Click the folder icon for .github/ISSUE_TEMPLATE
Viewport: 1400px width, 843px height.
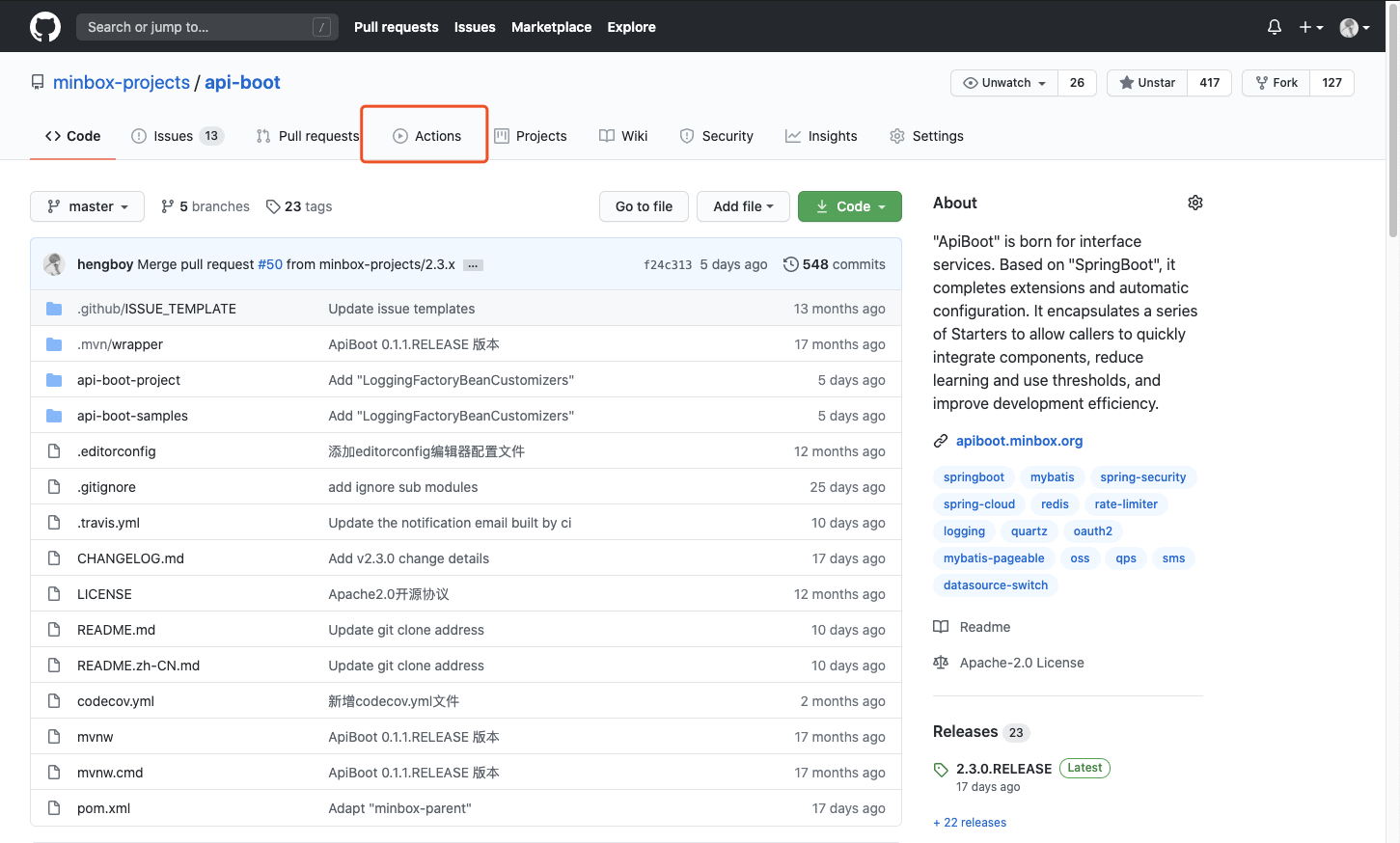coord(54,309)
